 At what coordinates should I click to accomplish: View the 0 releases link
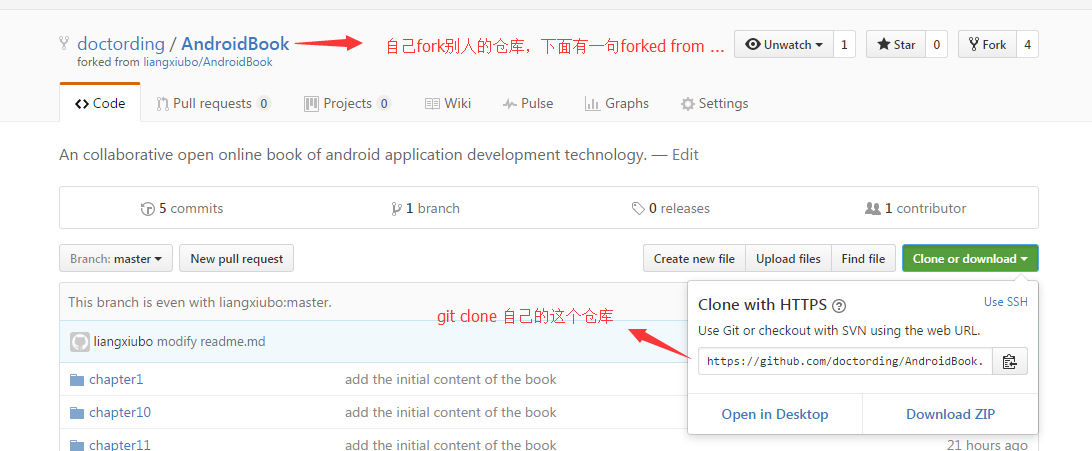(x=671, y=208)
